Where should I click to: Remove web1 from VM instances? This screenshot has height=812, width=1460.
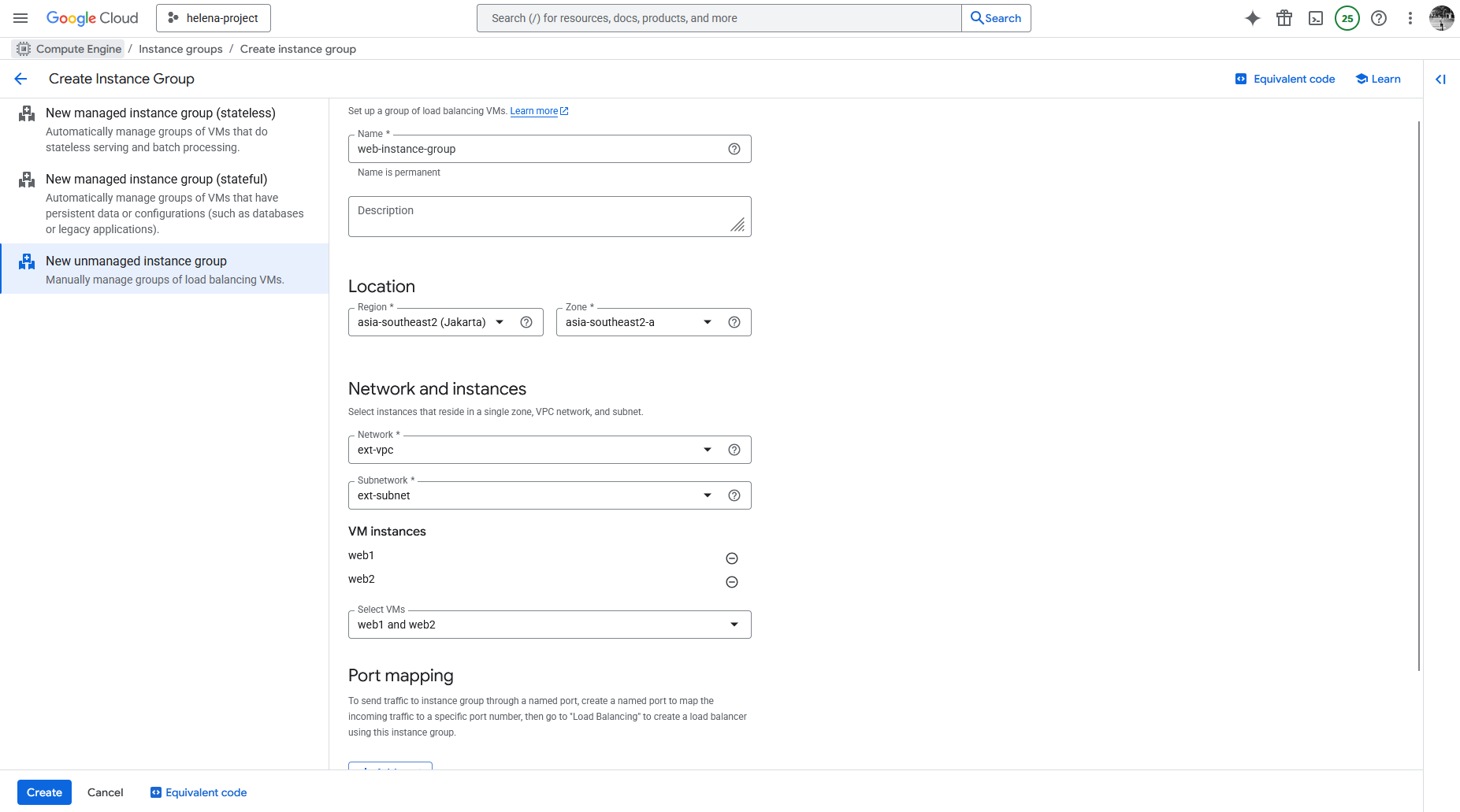tap(731, 558)
